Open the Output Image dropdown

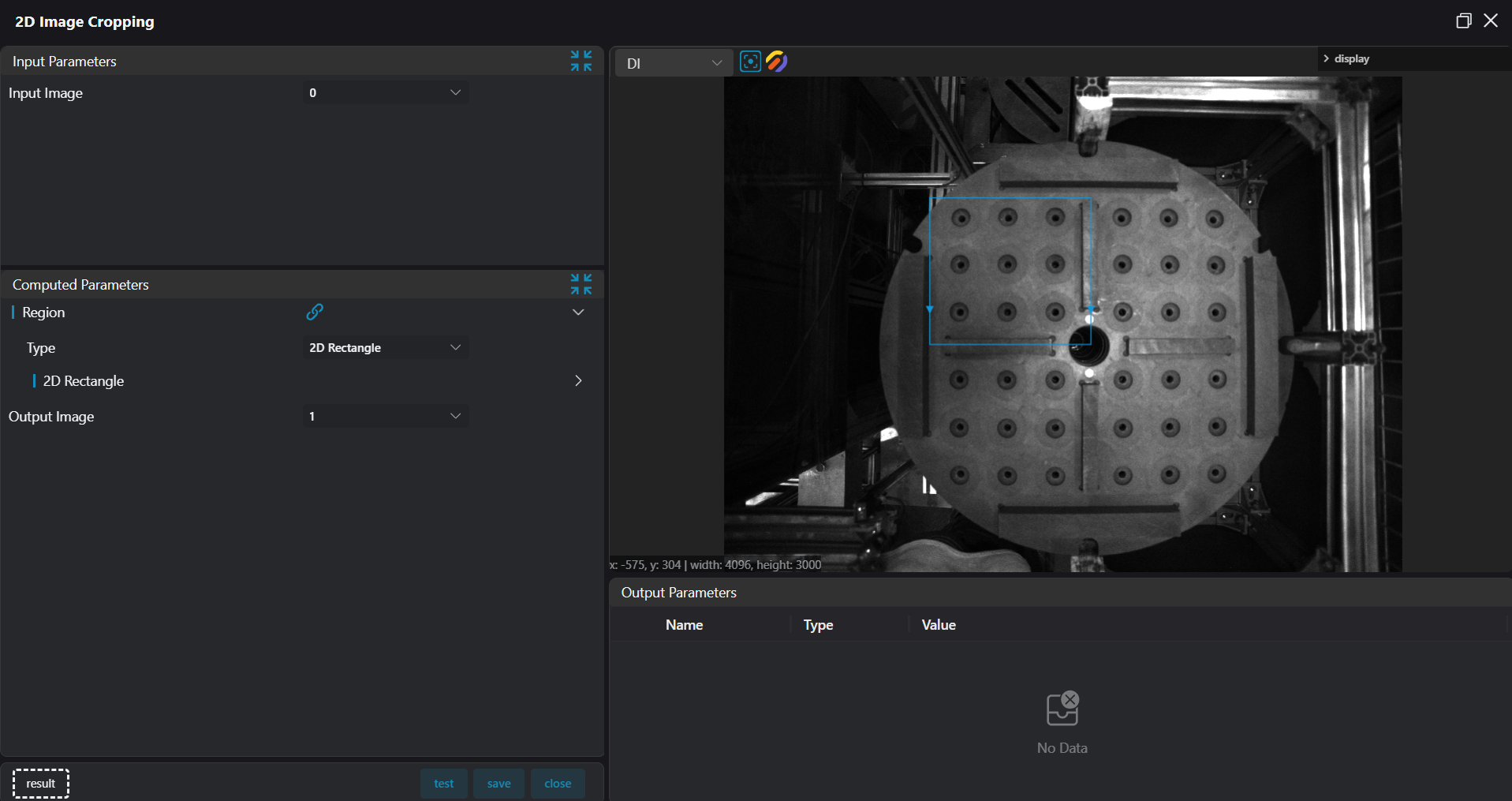click(386, 416)
